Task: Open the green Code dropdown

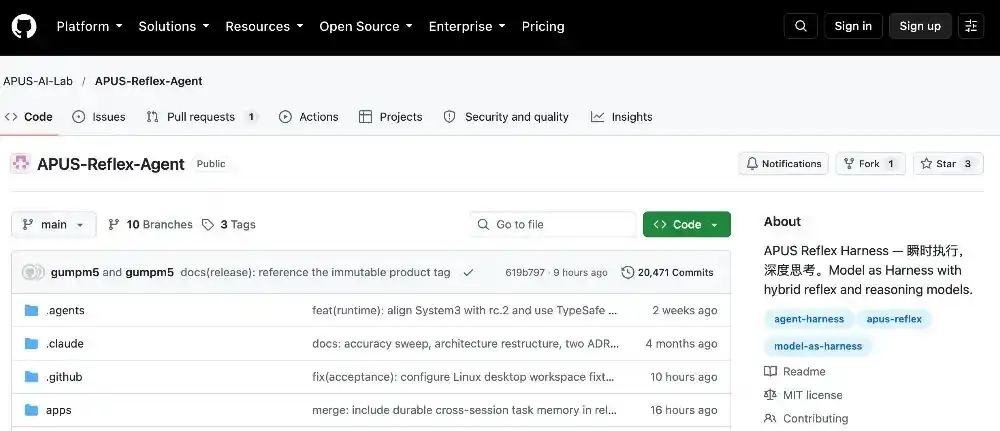Action: click(687, 224)
